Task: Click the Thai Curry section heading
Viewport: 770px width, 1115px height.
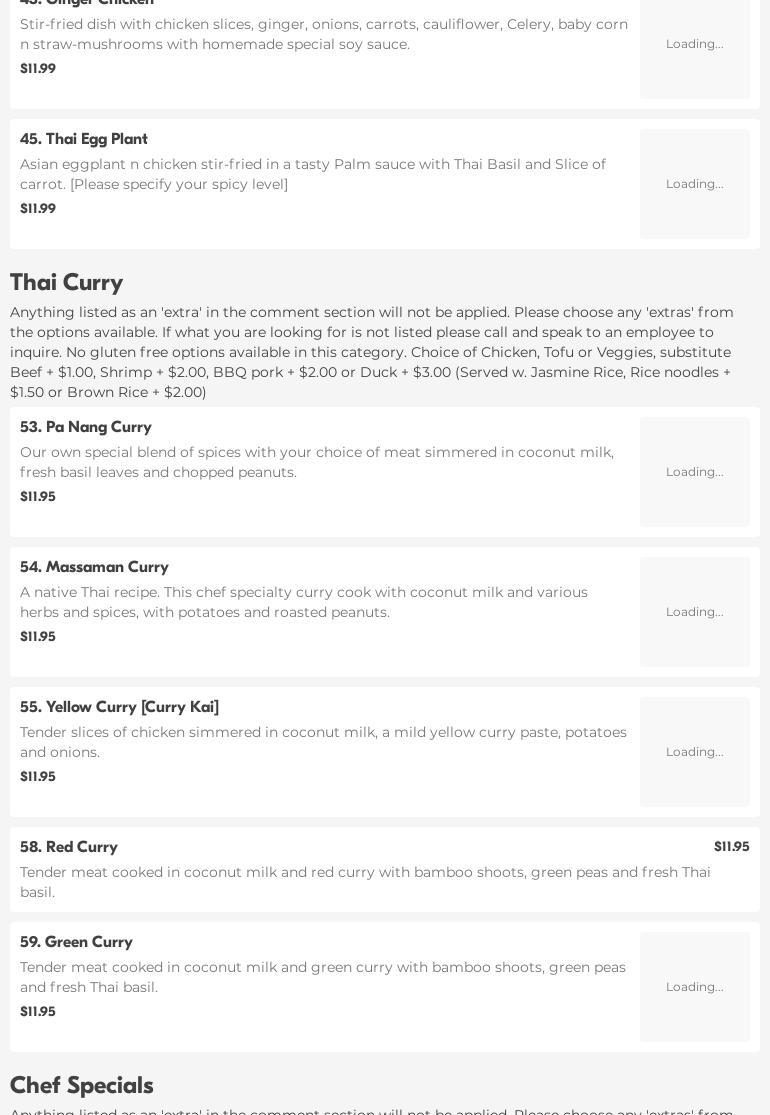Action: click(66, 282)
